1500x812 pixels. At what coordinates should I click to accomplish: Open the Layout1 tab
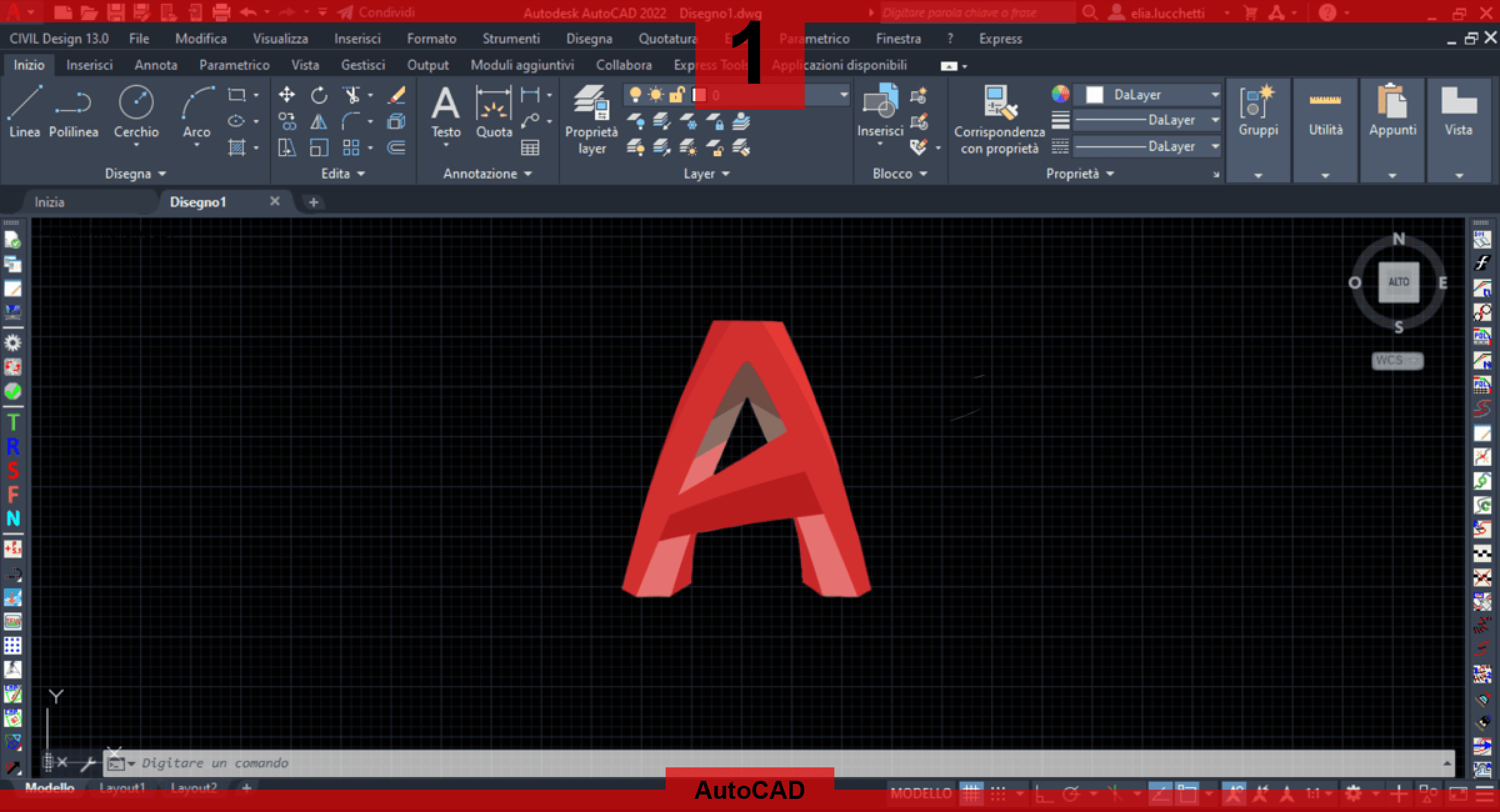[x=122, y=788]
